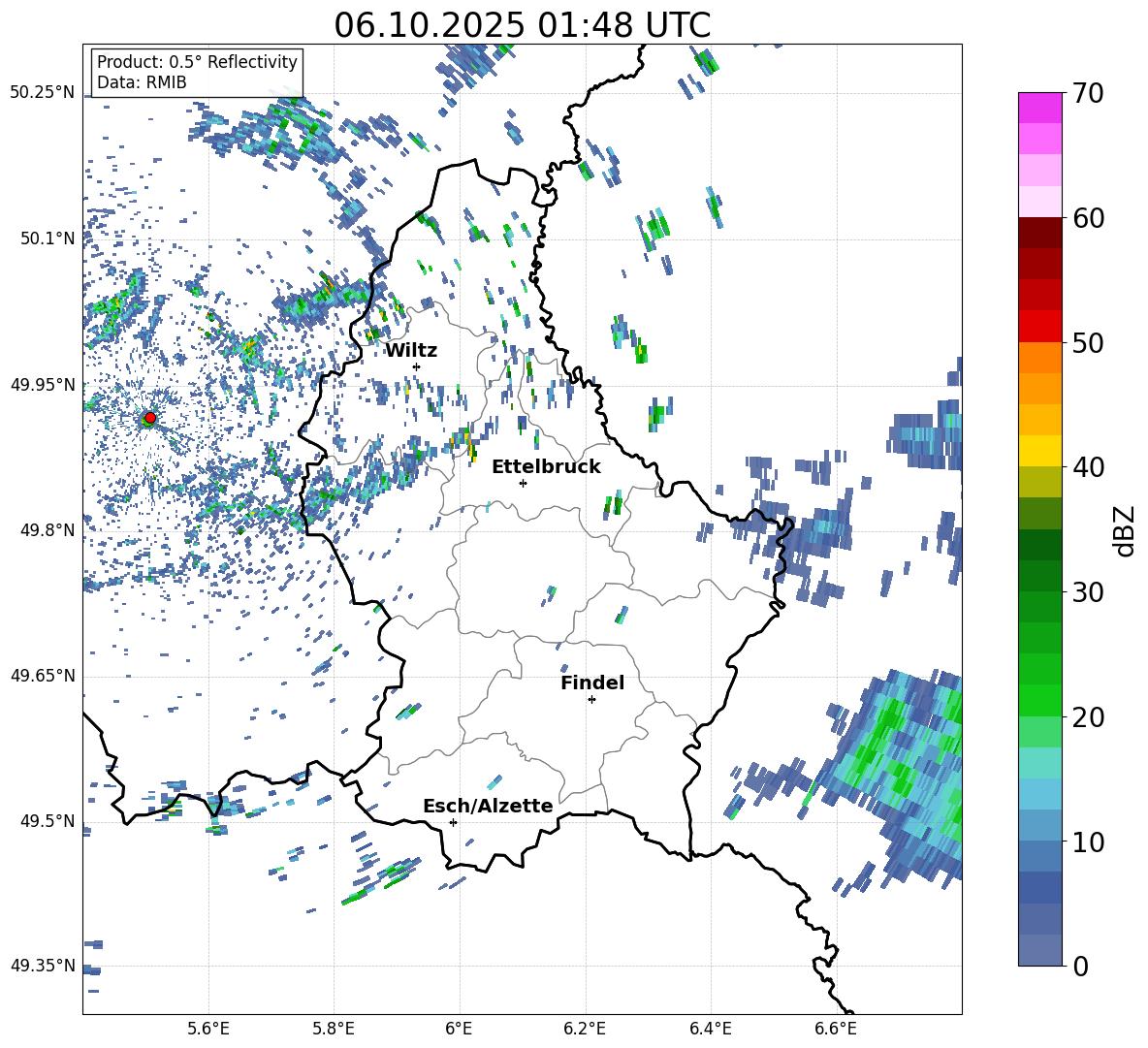Click the 40 colorbar tick label
Viewport: 1148px width, 1048px height.
[x=1087, y=467]
